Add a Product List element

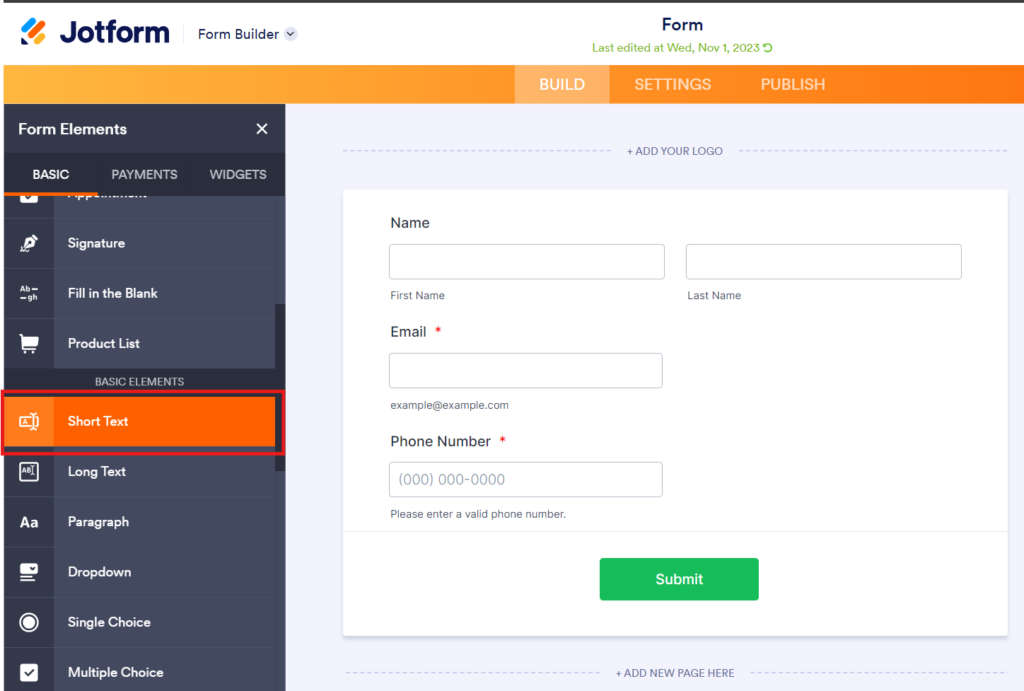pyautogui.click(x=140, y=344)
